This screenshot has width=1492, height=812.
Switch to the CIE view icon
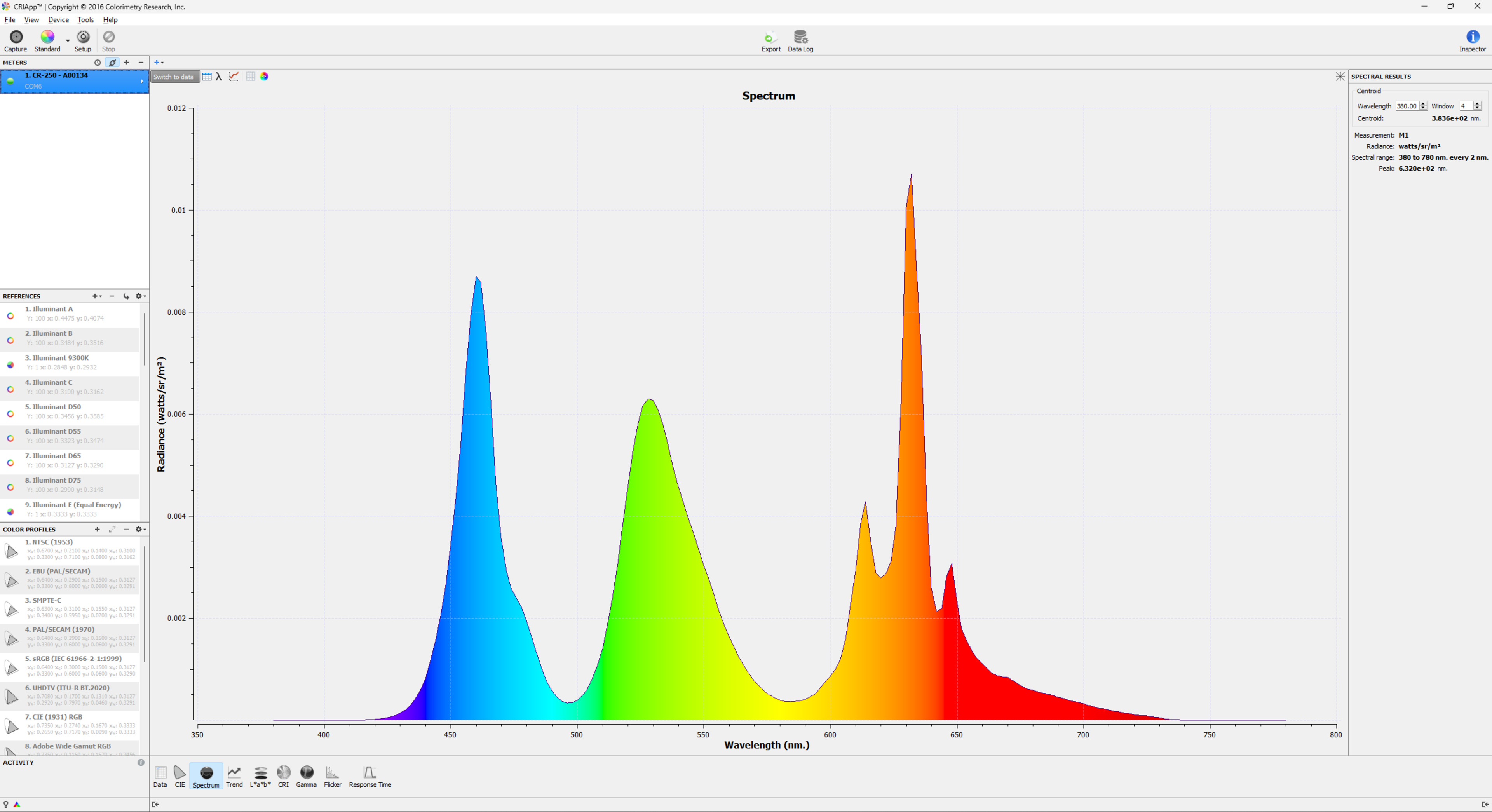tap(180, 773)
